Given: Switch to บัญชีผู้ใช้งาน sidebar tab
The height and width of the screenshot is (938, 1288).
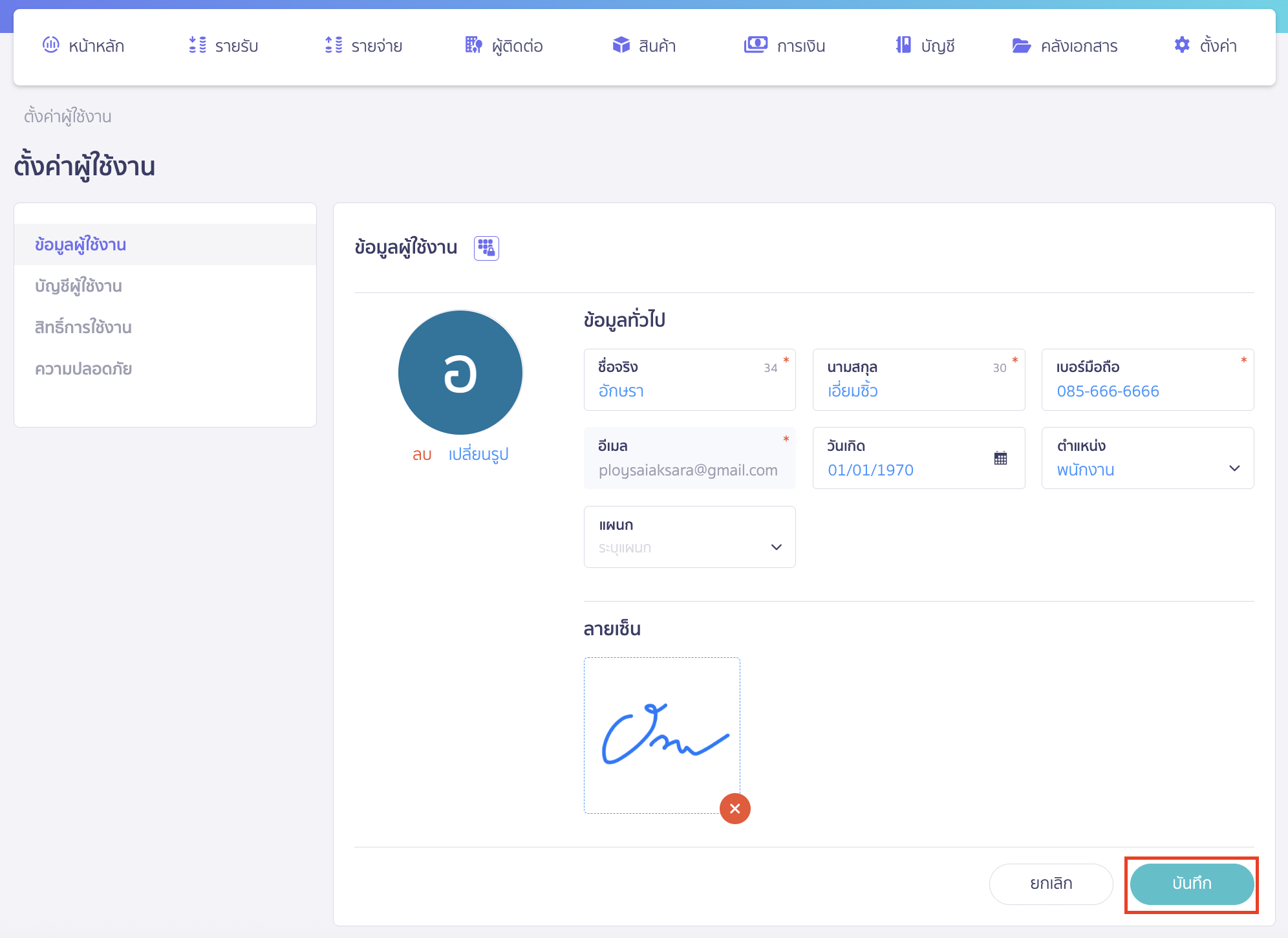Looking at the screenshot, I should pyautogui.click(x=78, y=286).
